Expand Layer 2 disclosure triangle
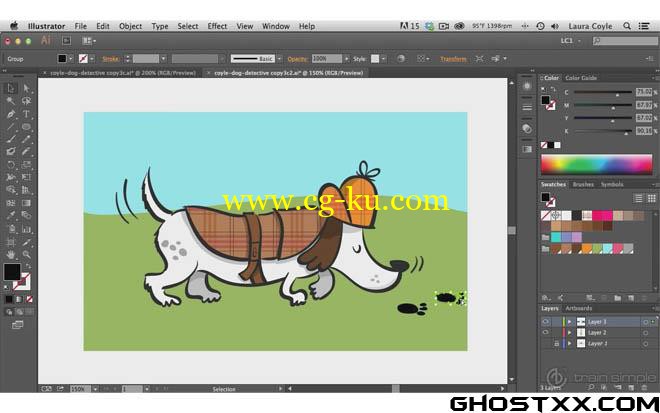Image resolution: width=660 pixels, height=413 pixels. [x=570, y=333]
